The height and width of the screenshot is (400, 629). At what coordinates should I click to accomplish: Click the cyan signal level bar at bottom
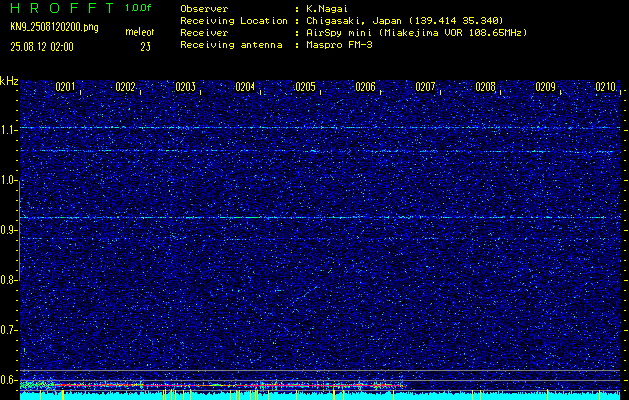pos(320,396)
